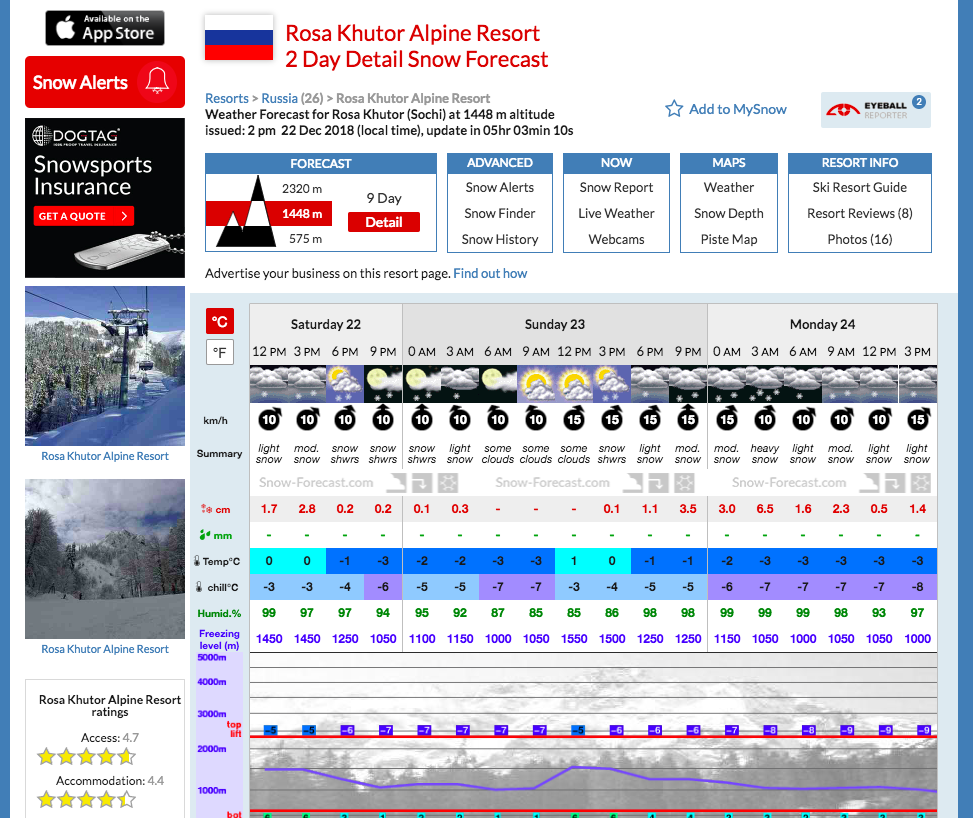
Task: Click the snowfall cm row icon
Action: point(207,509)
